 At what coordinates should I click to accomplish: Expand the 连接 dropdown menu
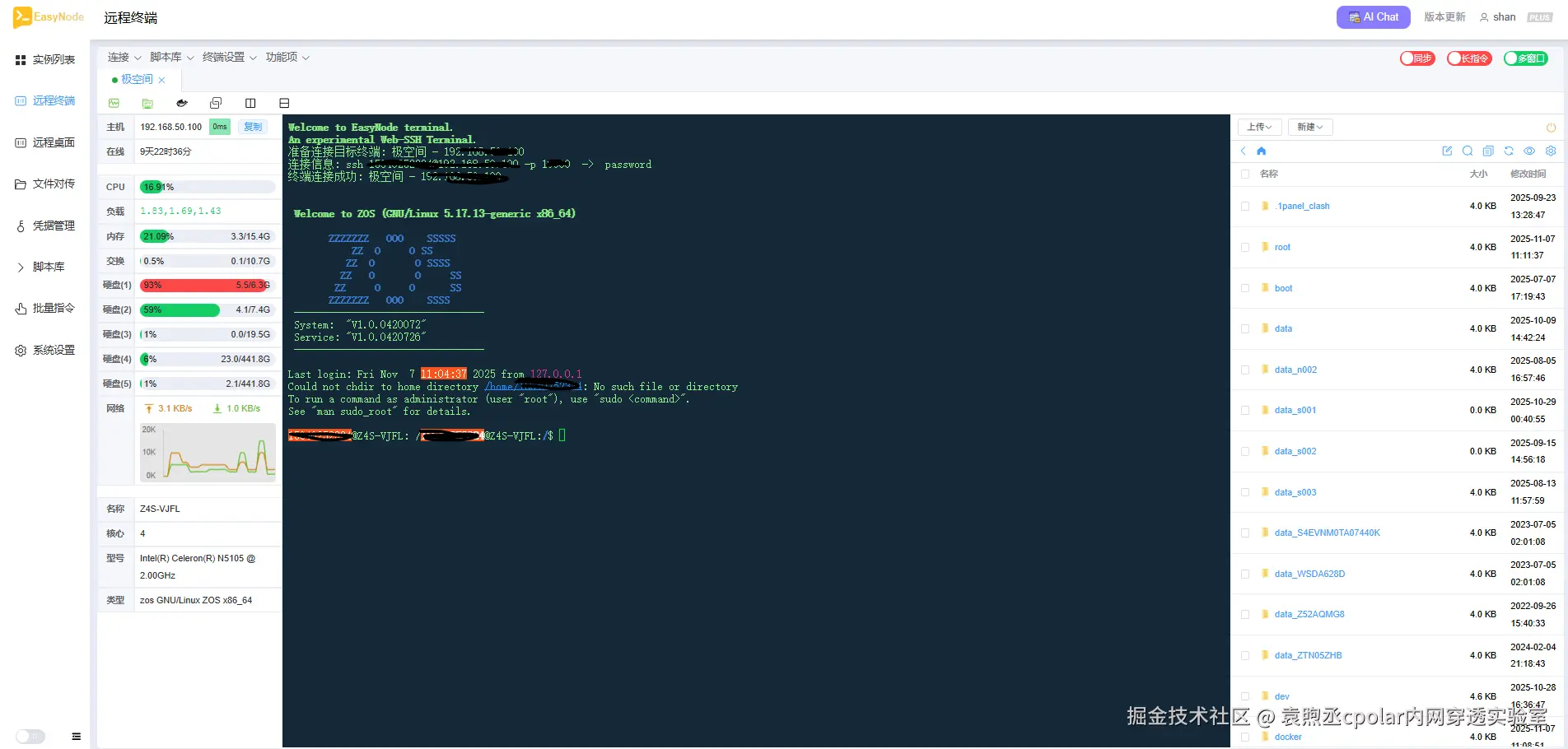124,57
